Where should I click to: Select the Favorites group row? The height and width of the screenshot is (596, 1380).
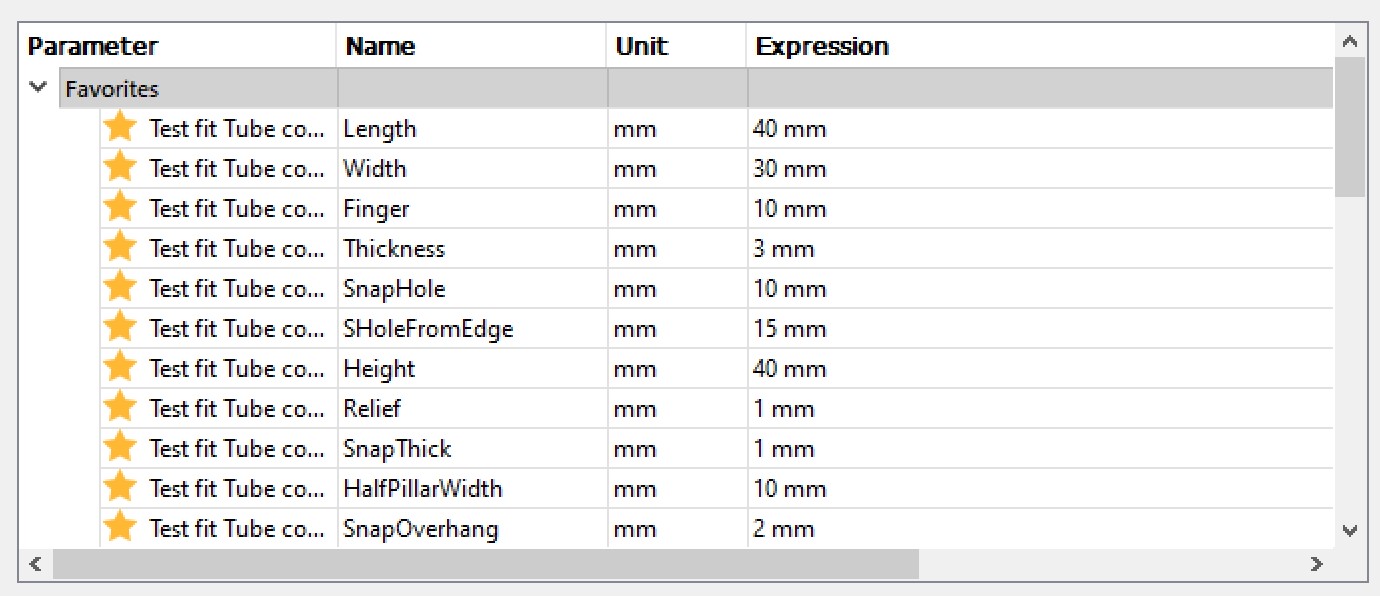696,88
